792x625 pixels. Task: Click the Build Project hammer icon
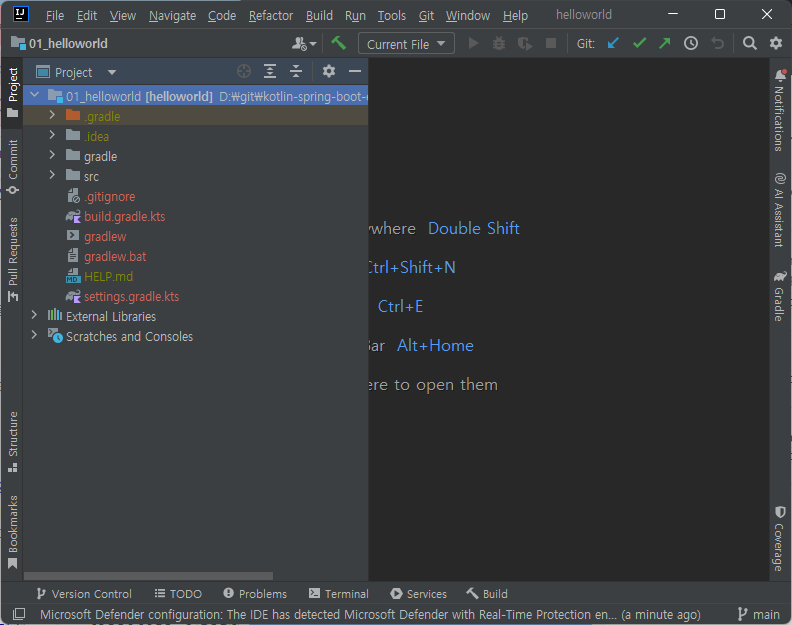338,43
